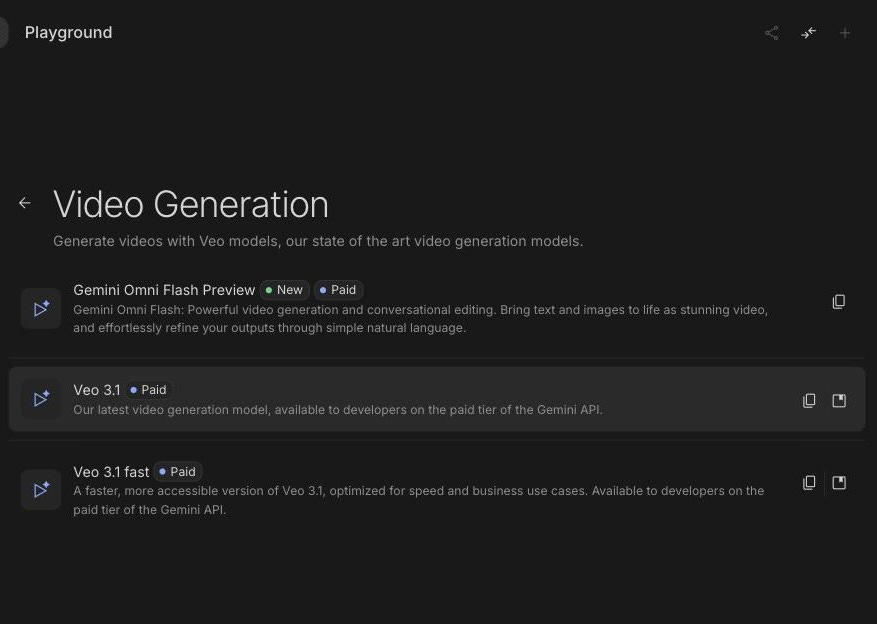The height and width of the screenshot is (624, 877).
Task: Click the Paid badge on Gemini Omni Flash Preview
Action: pos(338,290)
